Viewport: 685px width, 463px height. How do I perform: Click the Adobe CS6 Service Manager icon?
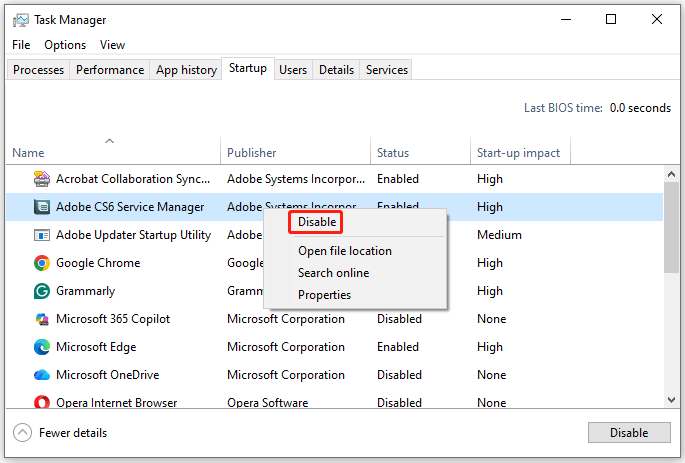pos(42,207)
